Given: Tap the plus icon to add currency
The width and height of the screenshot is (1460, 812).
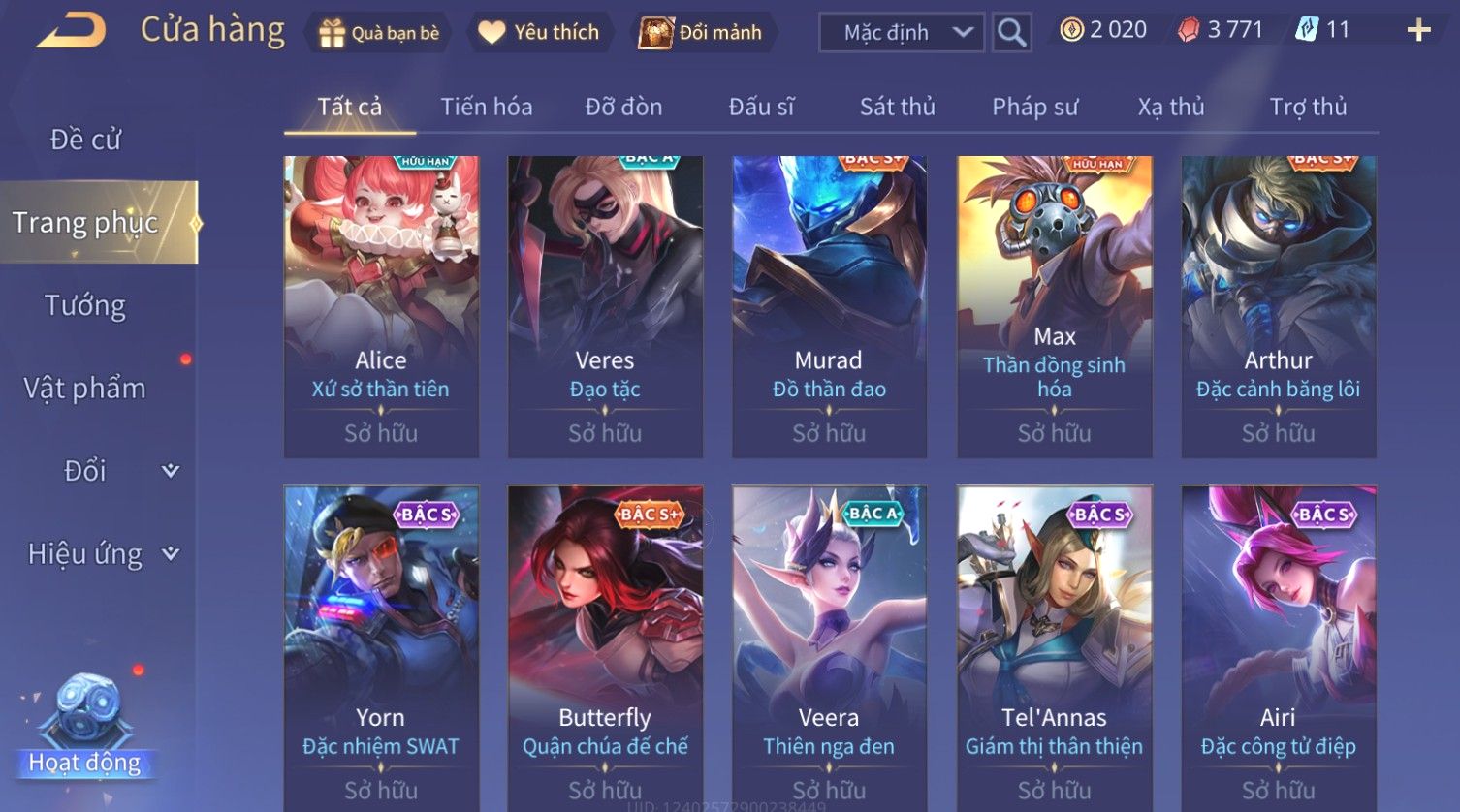Looking at the screenshot, I should point(1418,31).
